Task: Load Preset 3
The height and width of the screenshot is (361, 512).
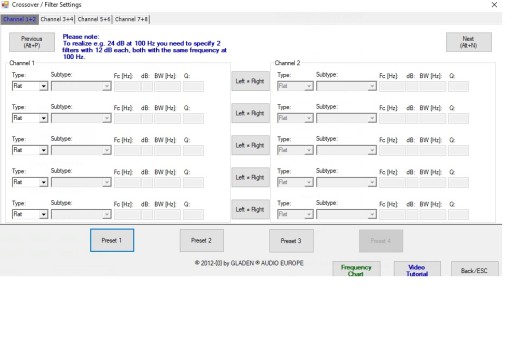Action: click(x=291, y=241)
